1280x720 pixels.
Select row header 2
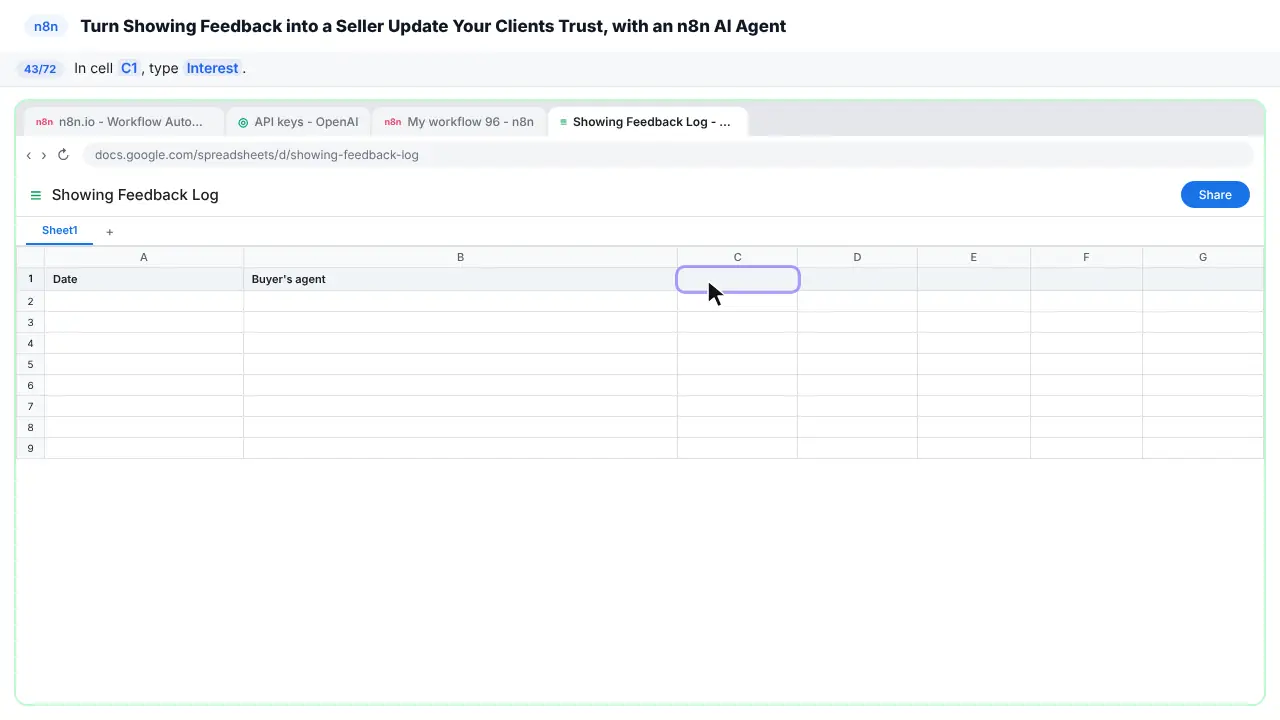tap(31, 301)
